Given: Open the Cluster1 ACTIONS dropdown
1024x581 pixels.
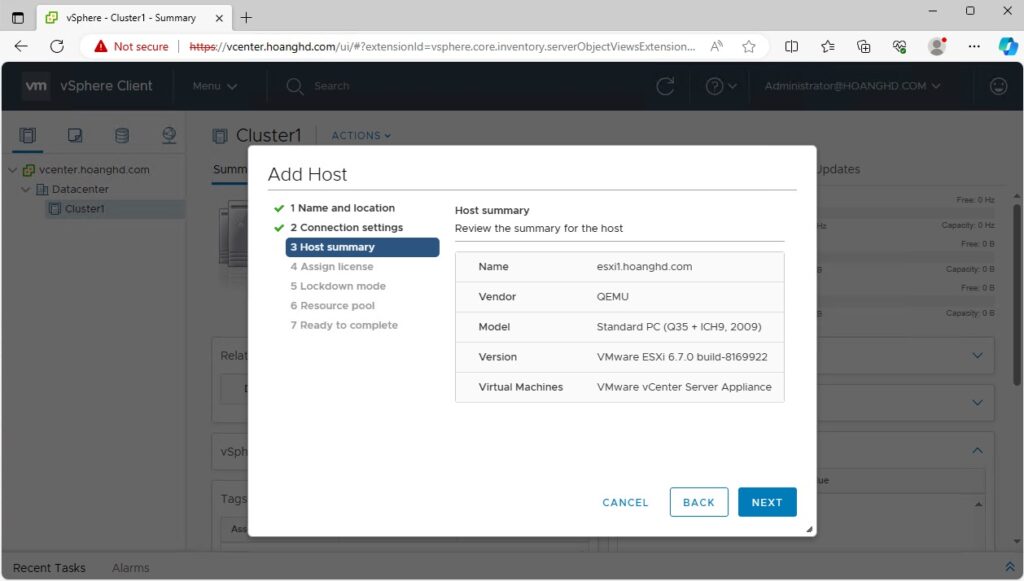Looking at the screenshot, I should tap(361, 135).
